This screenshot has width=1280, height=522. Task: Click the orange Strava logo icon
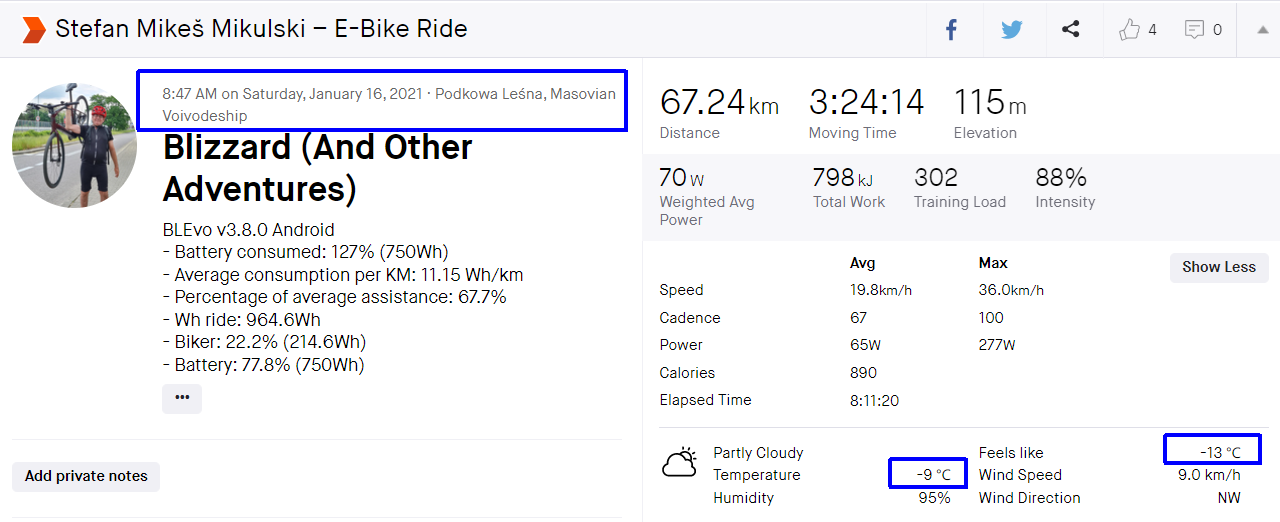34,30
